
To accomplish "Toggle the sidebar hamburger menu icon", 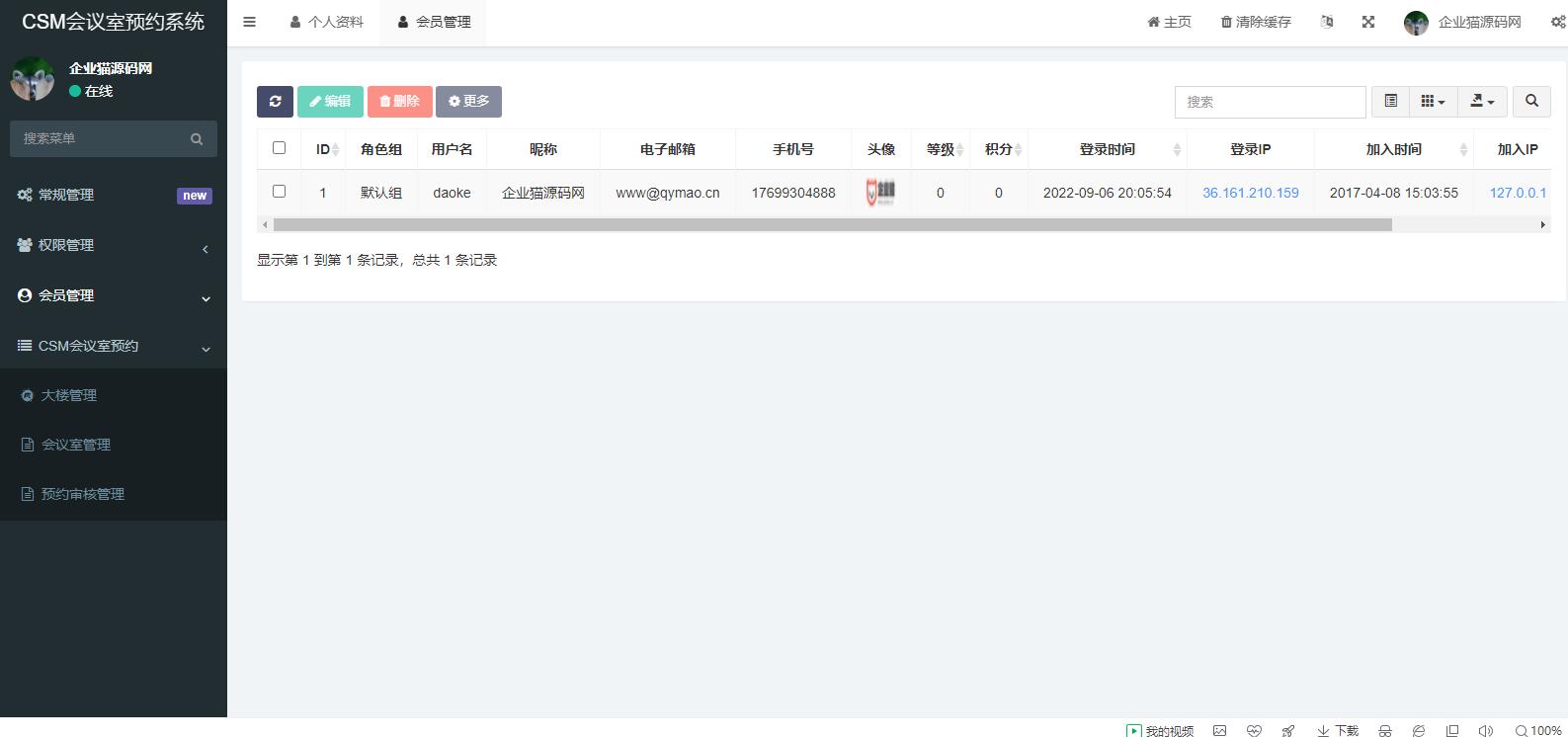I will pos(249,22).
